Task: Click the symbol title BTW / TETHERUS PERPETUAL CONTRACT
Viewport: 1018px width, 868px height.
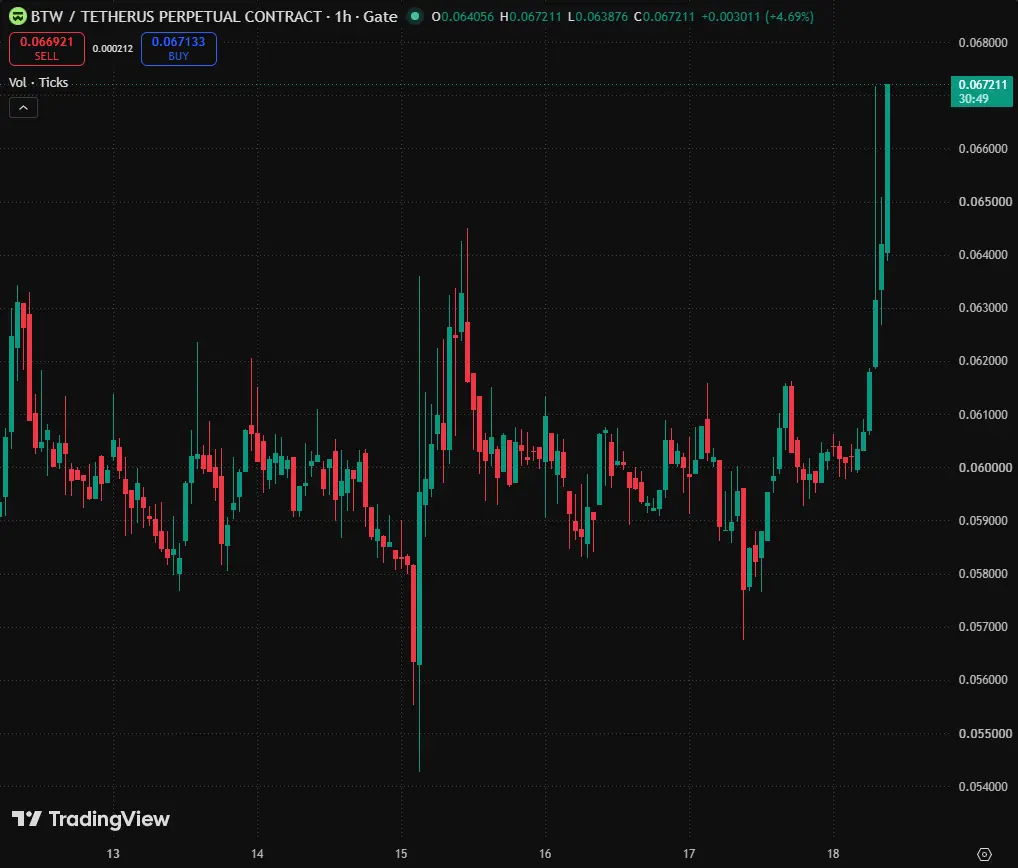Action: (176, 16)
